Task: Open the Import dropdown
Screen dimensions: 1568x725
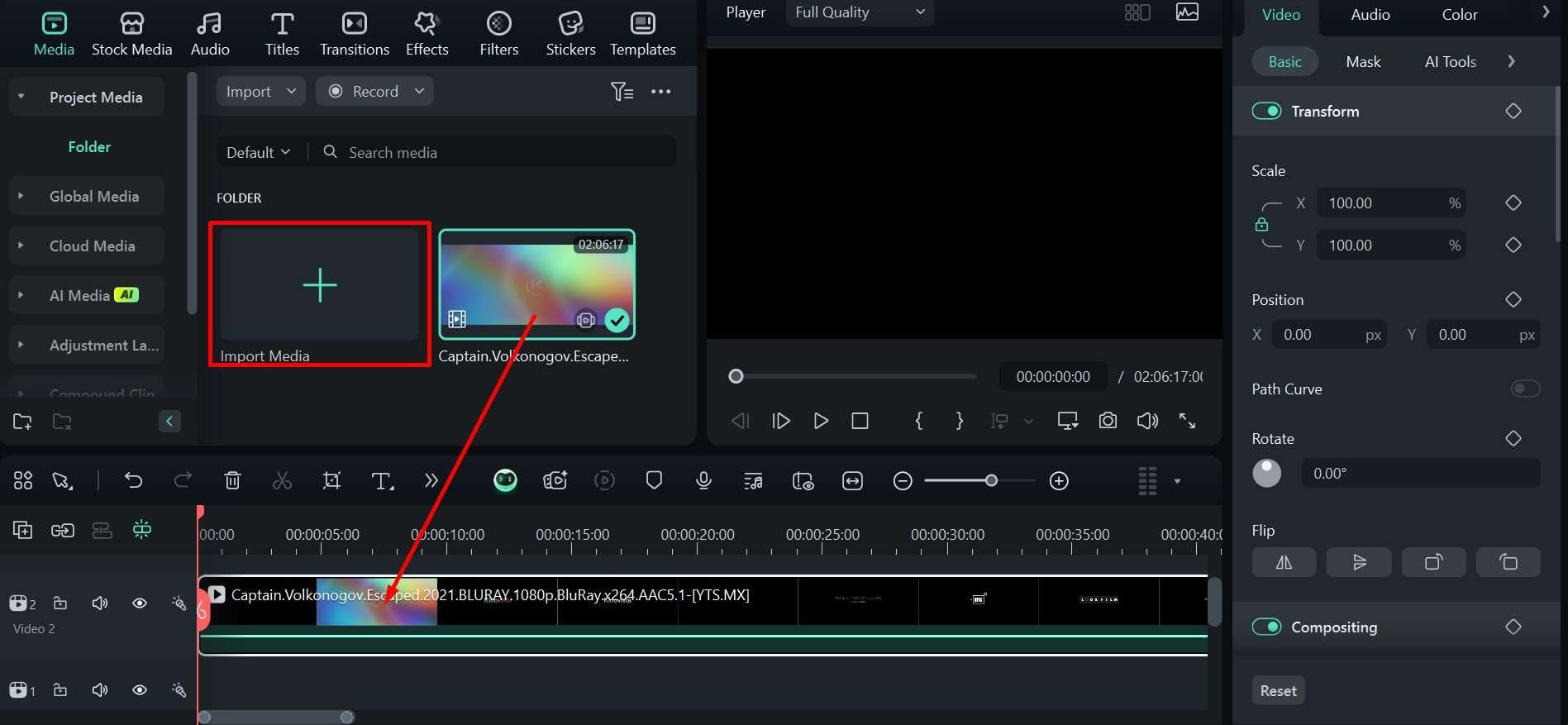Action: point(260,91)
